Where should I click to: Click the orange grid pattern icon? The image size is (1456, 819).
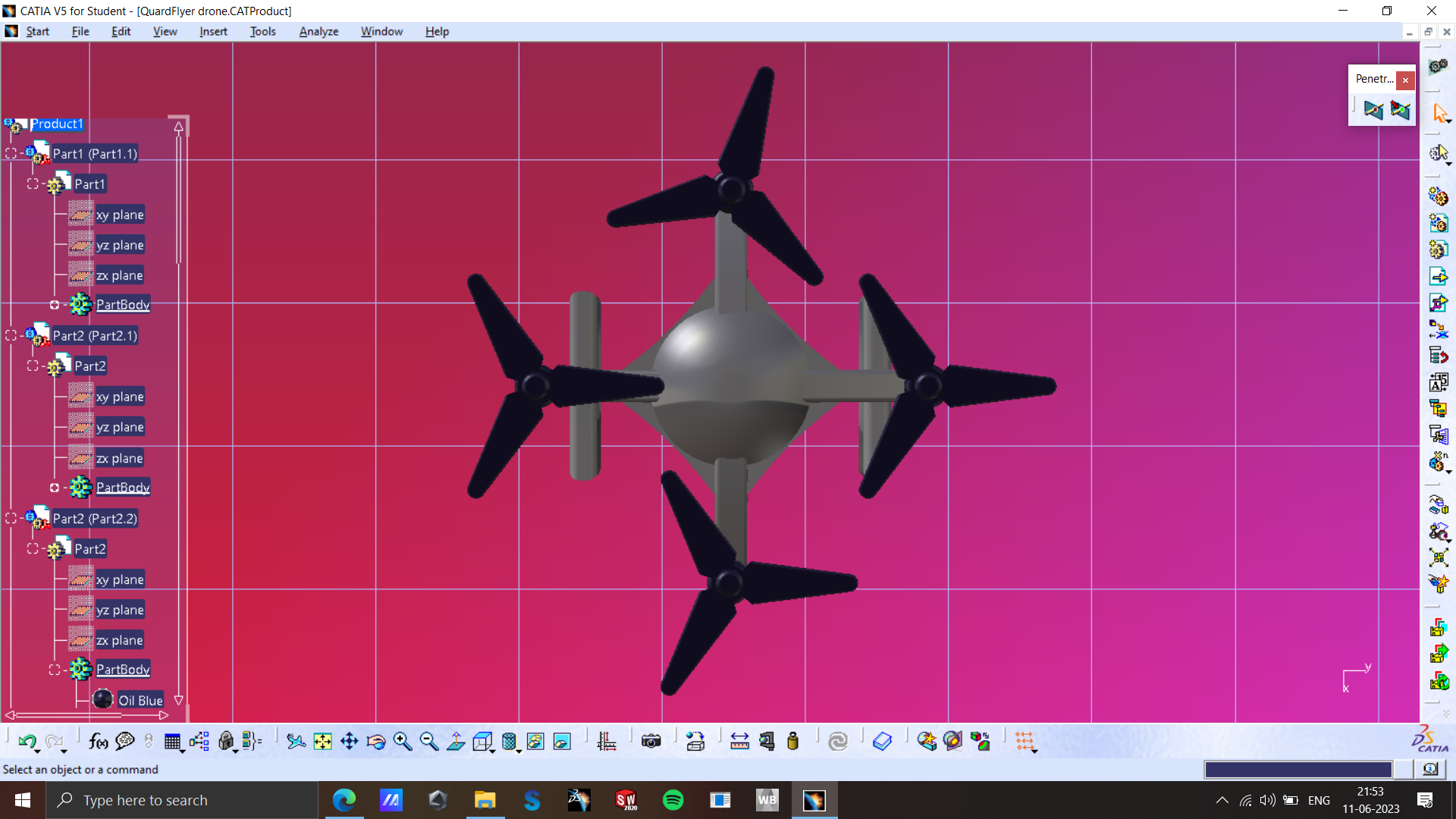1025,741
